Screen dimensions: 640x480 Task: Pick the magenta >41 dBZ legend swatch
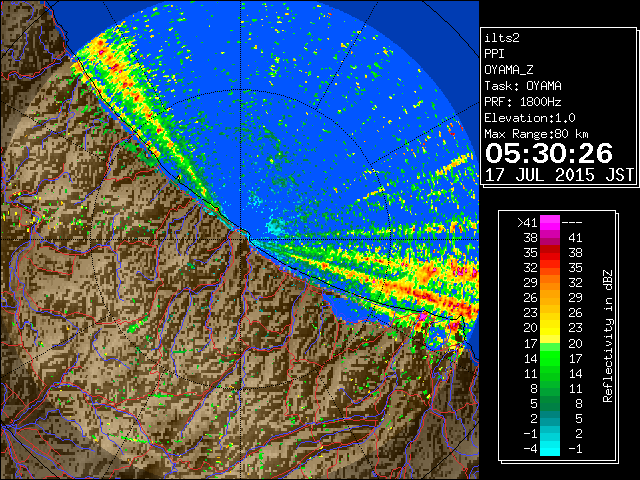tap(549, 223)
